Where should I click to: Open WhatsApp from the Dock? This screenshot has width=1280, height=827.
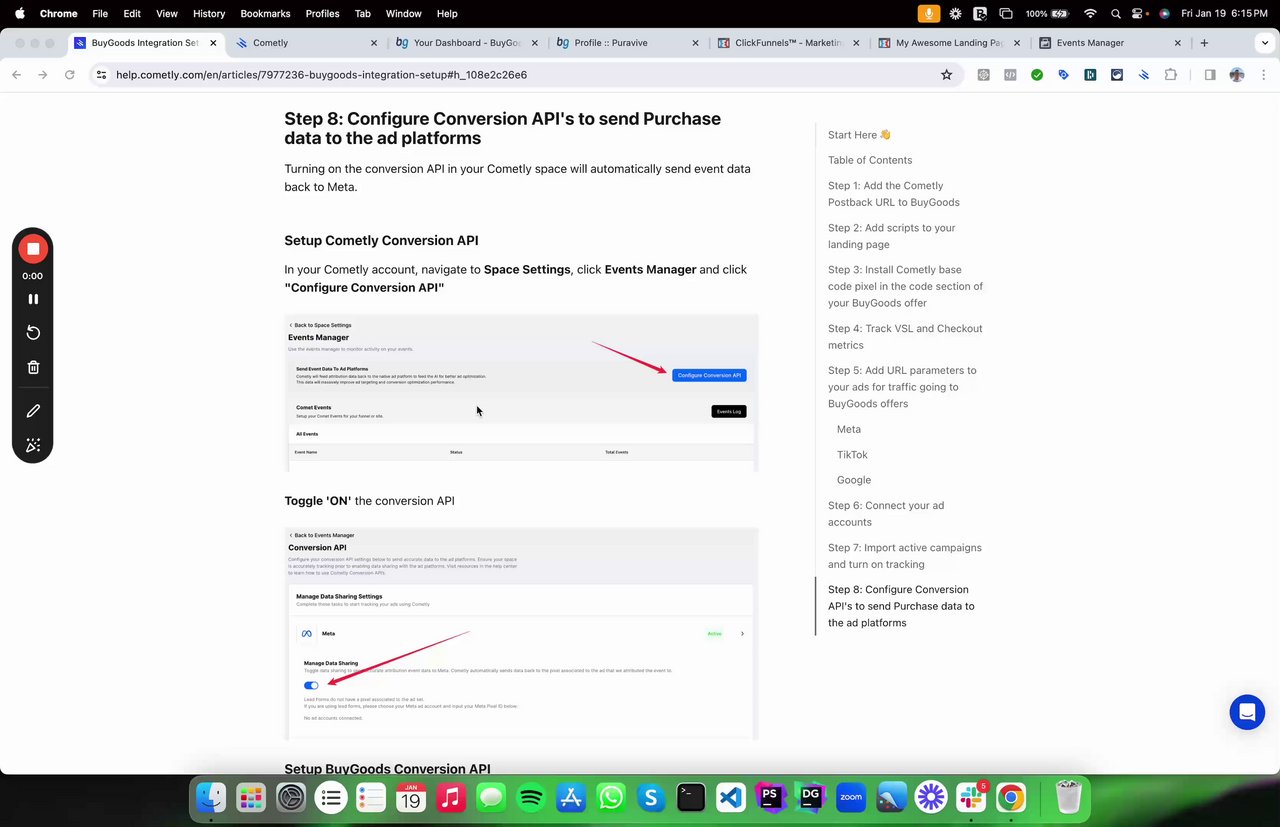(611, 797)
